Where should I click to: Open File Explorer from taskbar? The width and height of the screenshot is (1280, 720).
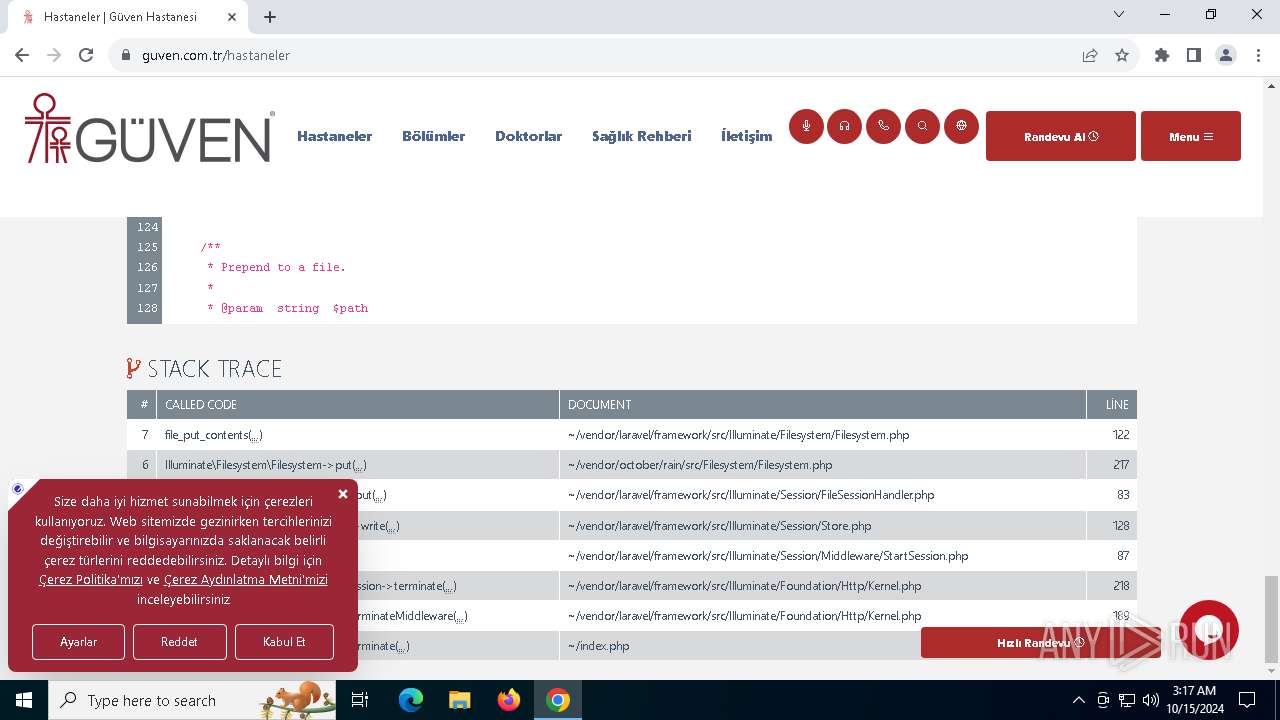click(x=459, y=700)
